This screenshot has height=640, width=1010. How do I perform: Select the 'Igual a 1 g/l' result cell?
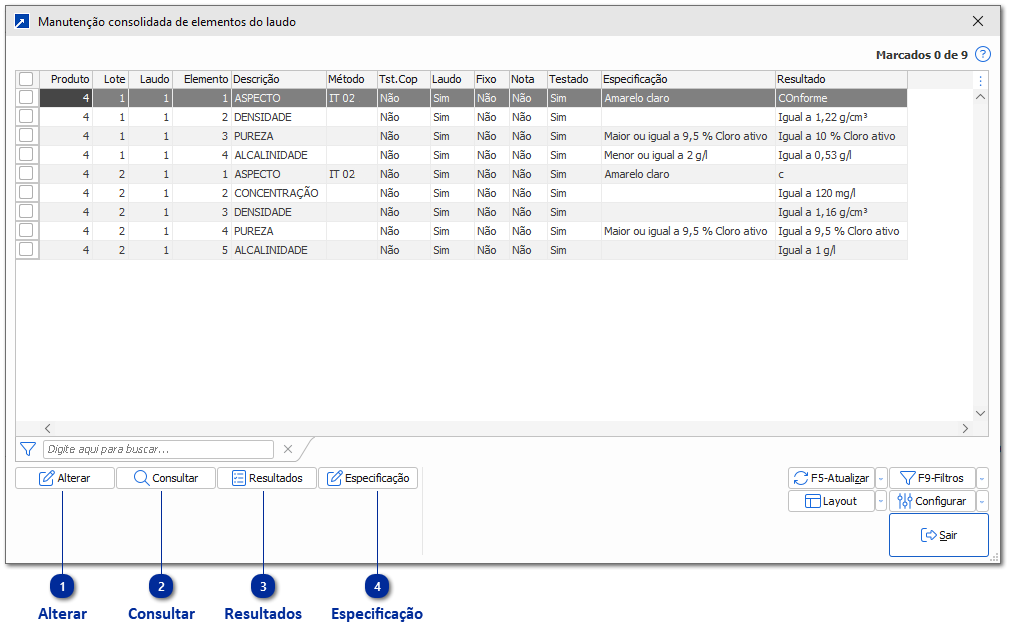coord(841,250)
